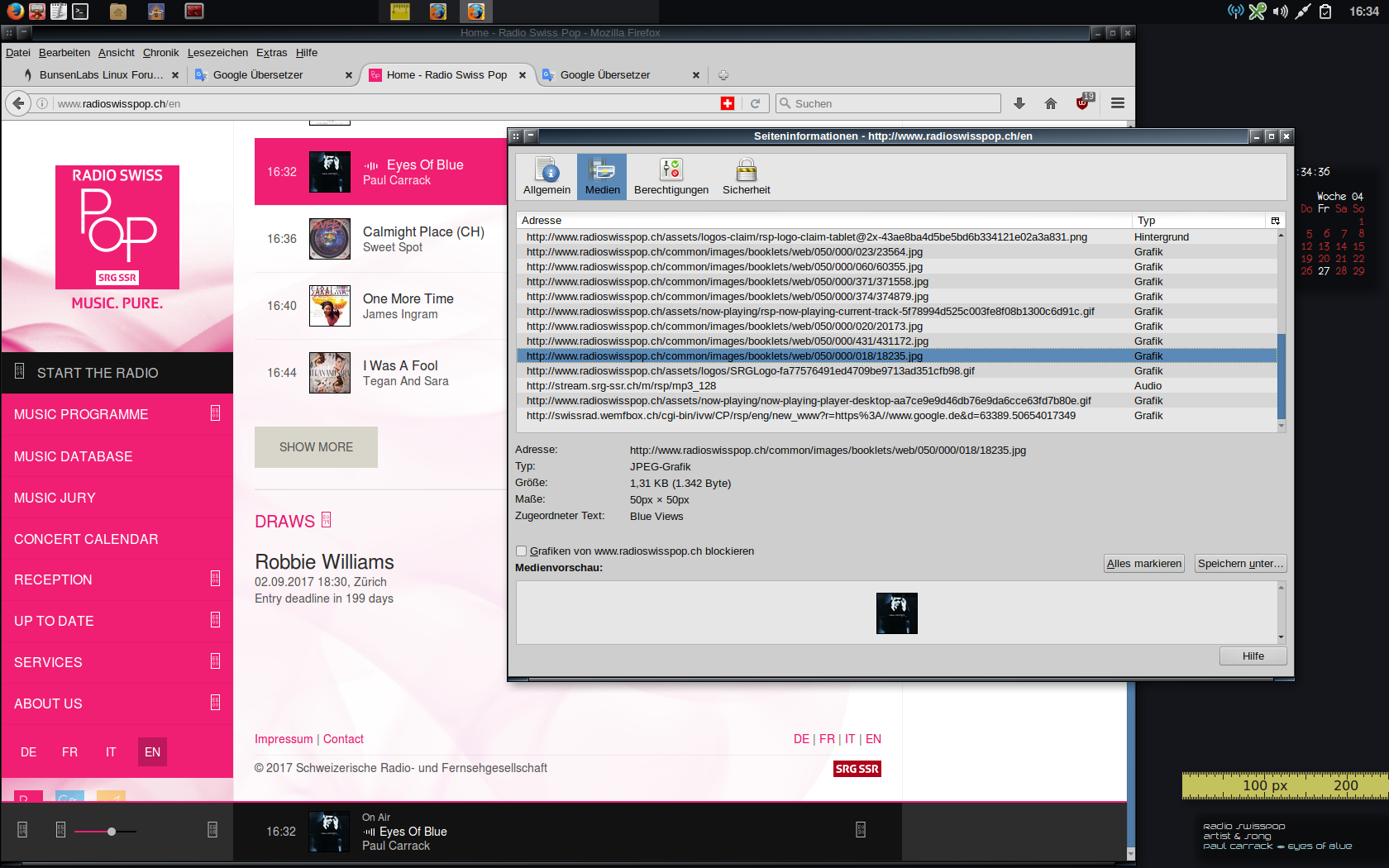Expand the Music Programme sidebar section
This screenshot has width=1389, height=868.
click(215, 413)
